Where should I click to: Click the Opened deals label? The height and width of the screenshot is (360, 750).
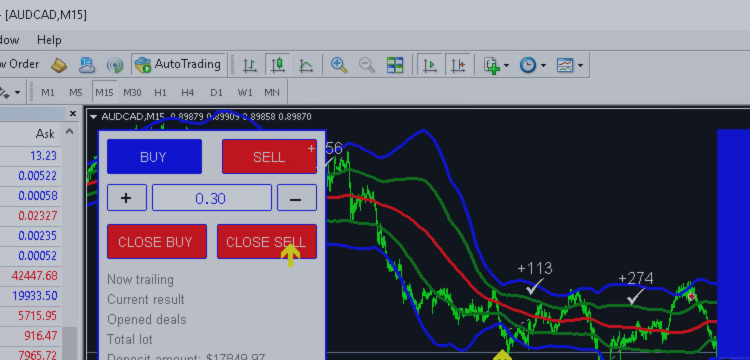coord(147,319)
